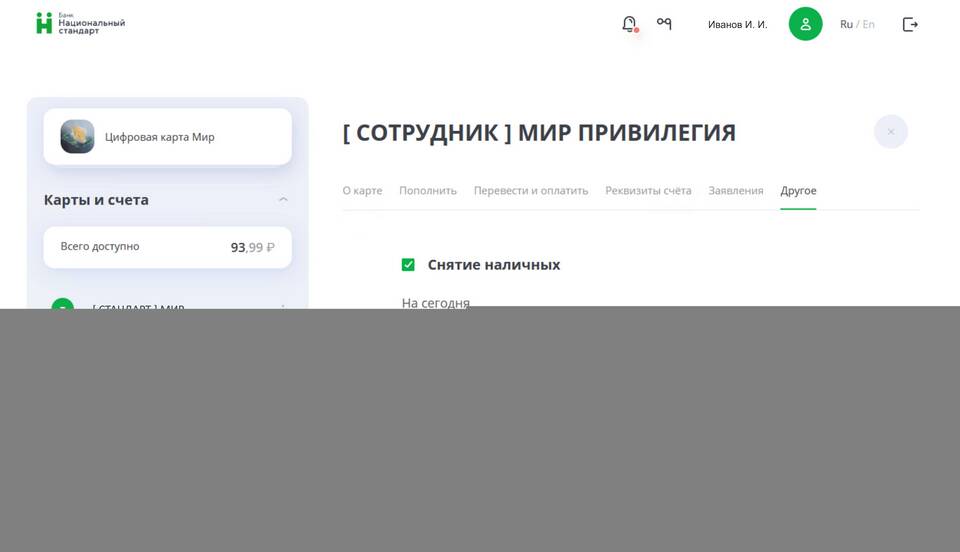This screenshot has height=552, width=960.
Task: Switch language to En
Action: coord(868,24)
